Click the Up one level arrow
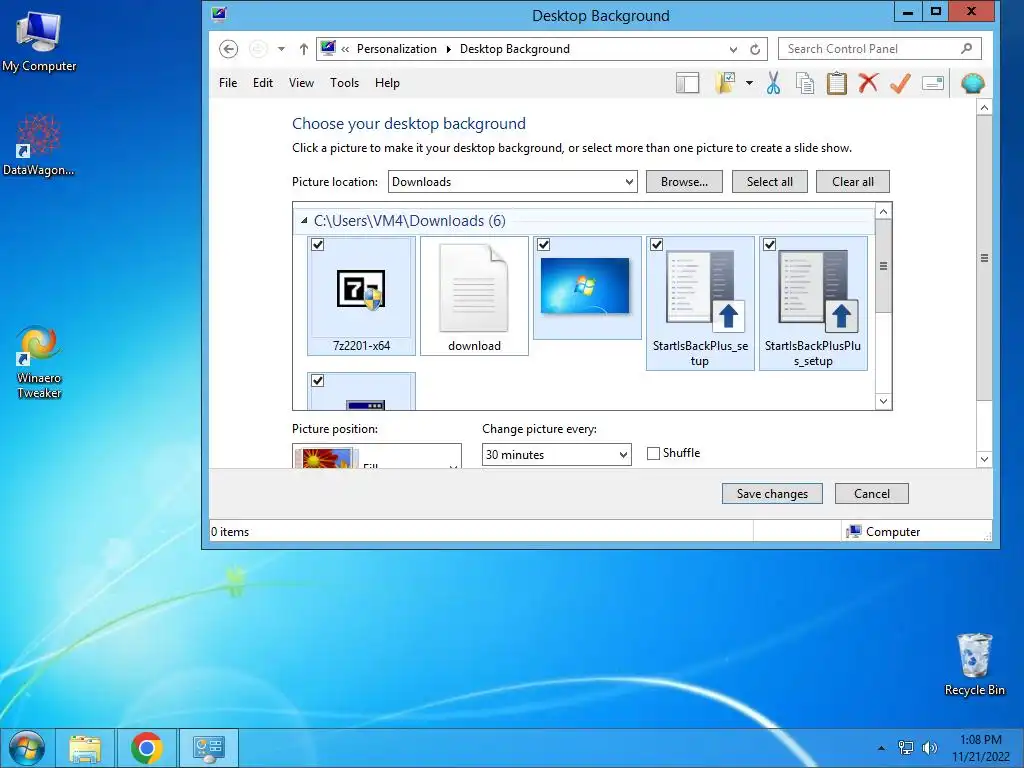 [304, 49]
